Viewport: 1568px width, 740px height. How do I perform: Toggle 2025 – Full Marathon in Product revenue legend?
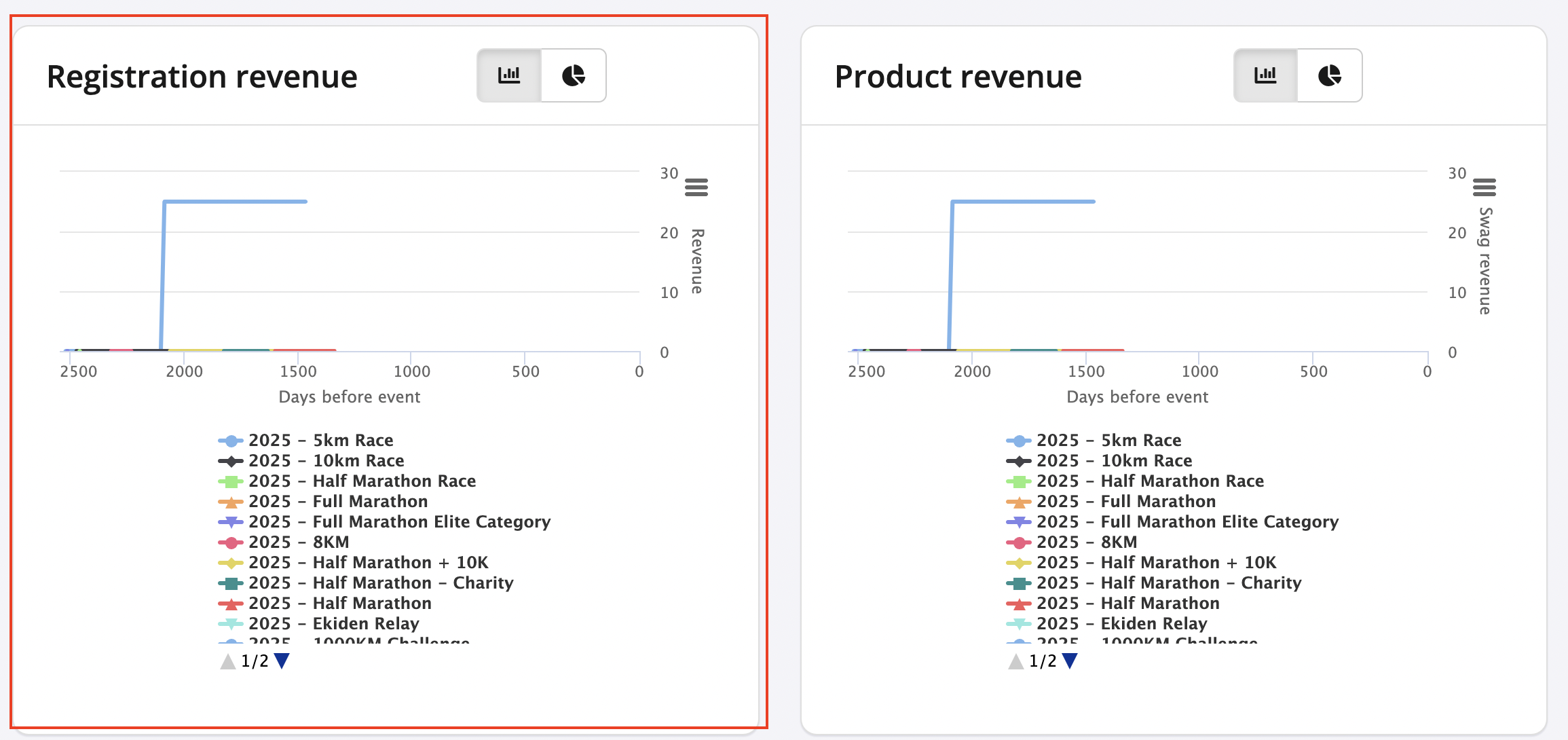point(1125,502)
